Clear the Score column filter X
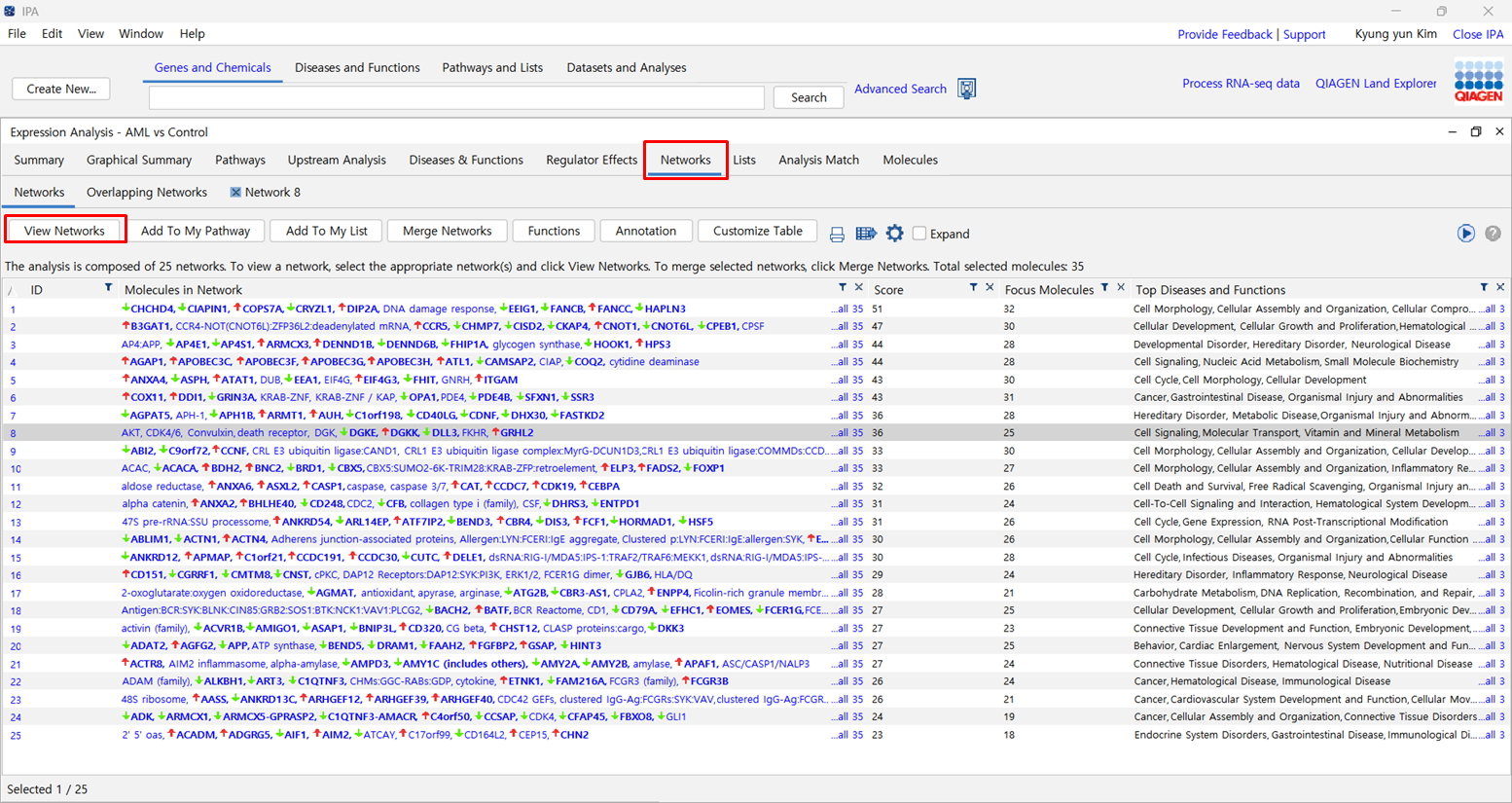The height and width of the screenshot is (803, 1512). click(x=990, y=288)
